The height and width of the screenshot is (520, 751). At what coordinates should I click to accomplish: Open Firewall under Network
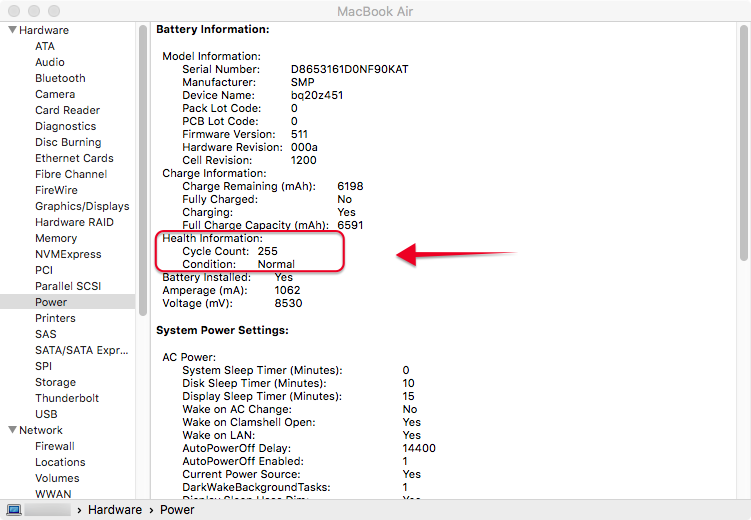point(55,446)
